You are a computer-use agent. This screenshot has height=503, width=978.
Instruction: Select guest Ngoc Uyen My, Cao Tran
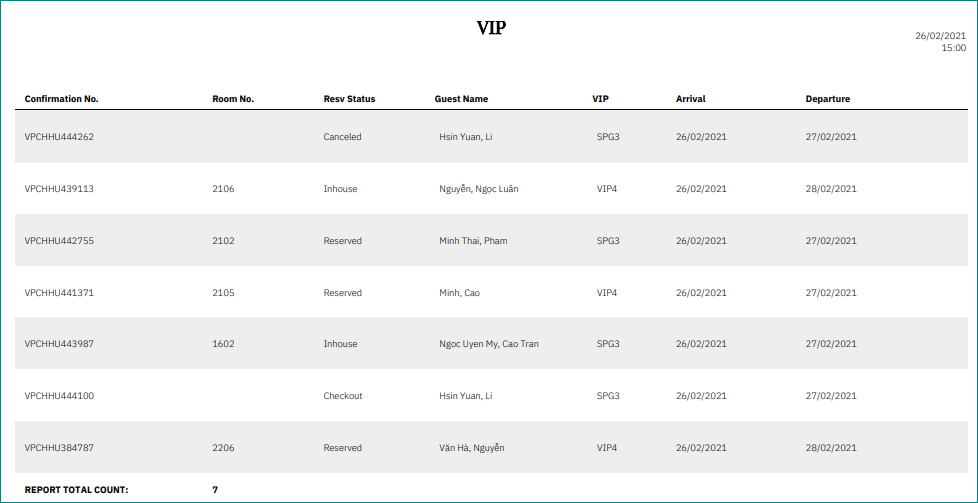[488, 344]
